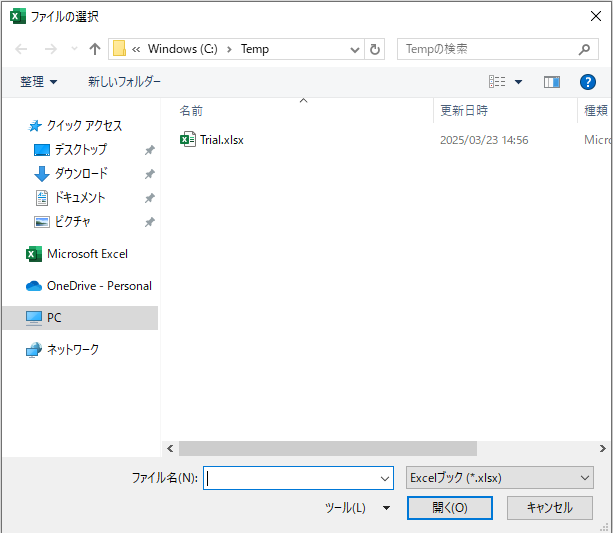Click the refresh button in address bar

[375, 49]
